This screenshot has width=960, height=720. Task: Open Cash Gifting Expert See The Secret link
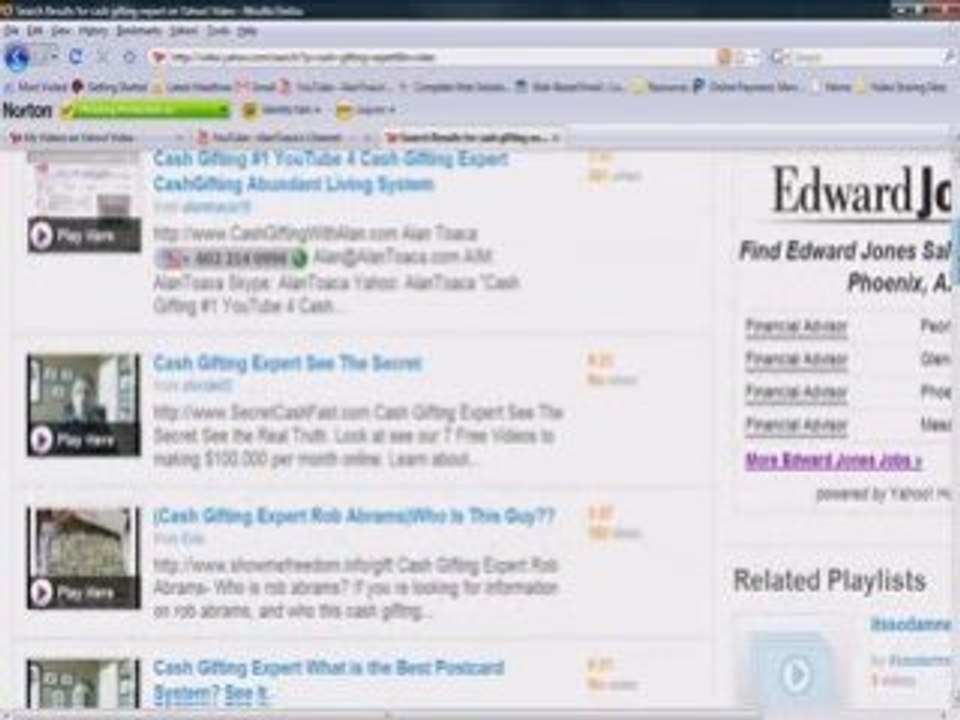tap(287, 363)
